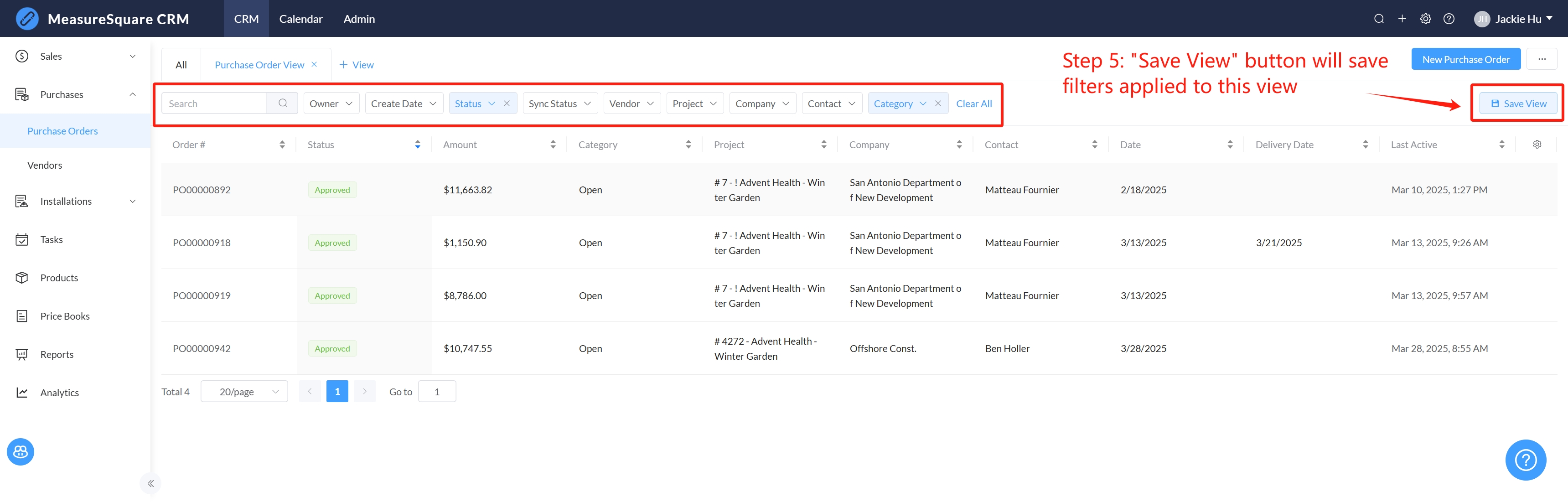Click the plus icon in top navigation

click(1402, 19)
